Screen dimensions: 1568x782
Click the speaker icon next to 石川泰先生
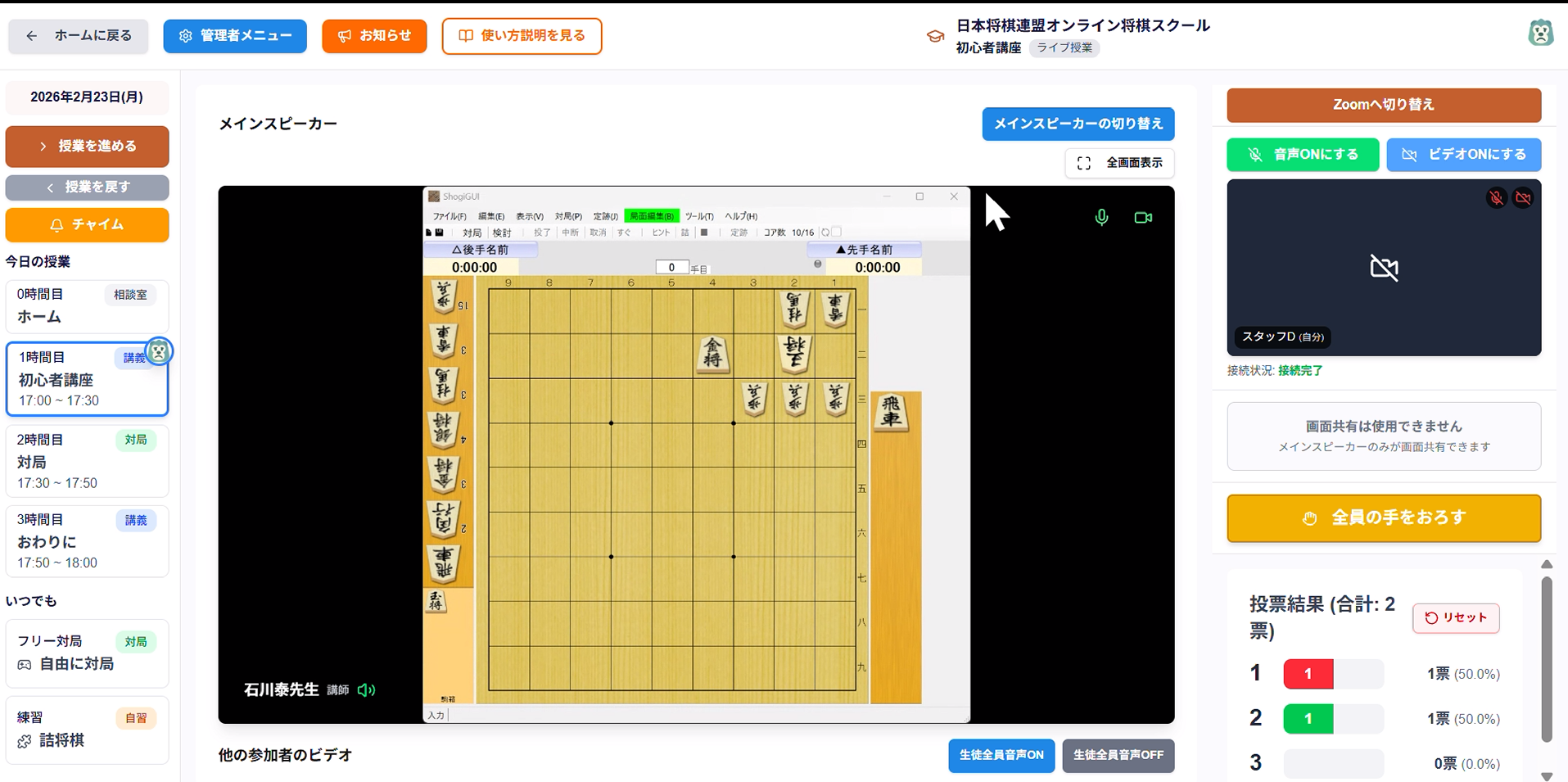(x=366, y=690)
